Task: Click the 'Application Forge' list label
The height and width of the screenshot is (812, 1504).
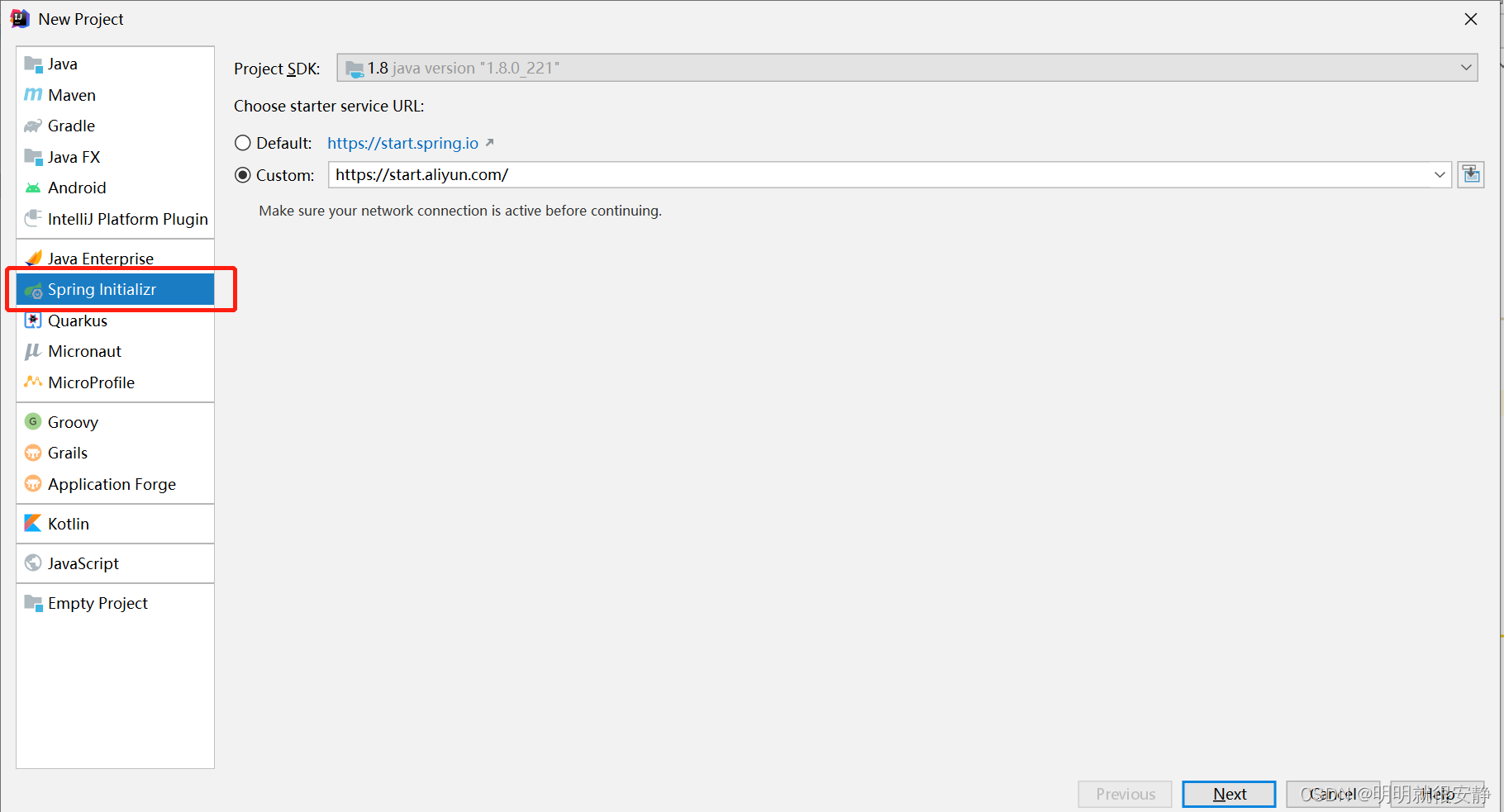Action: 112,484
